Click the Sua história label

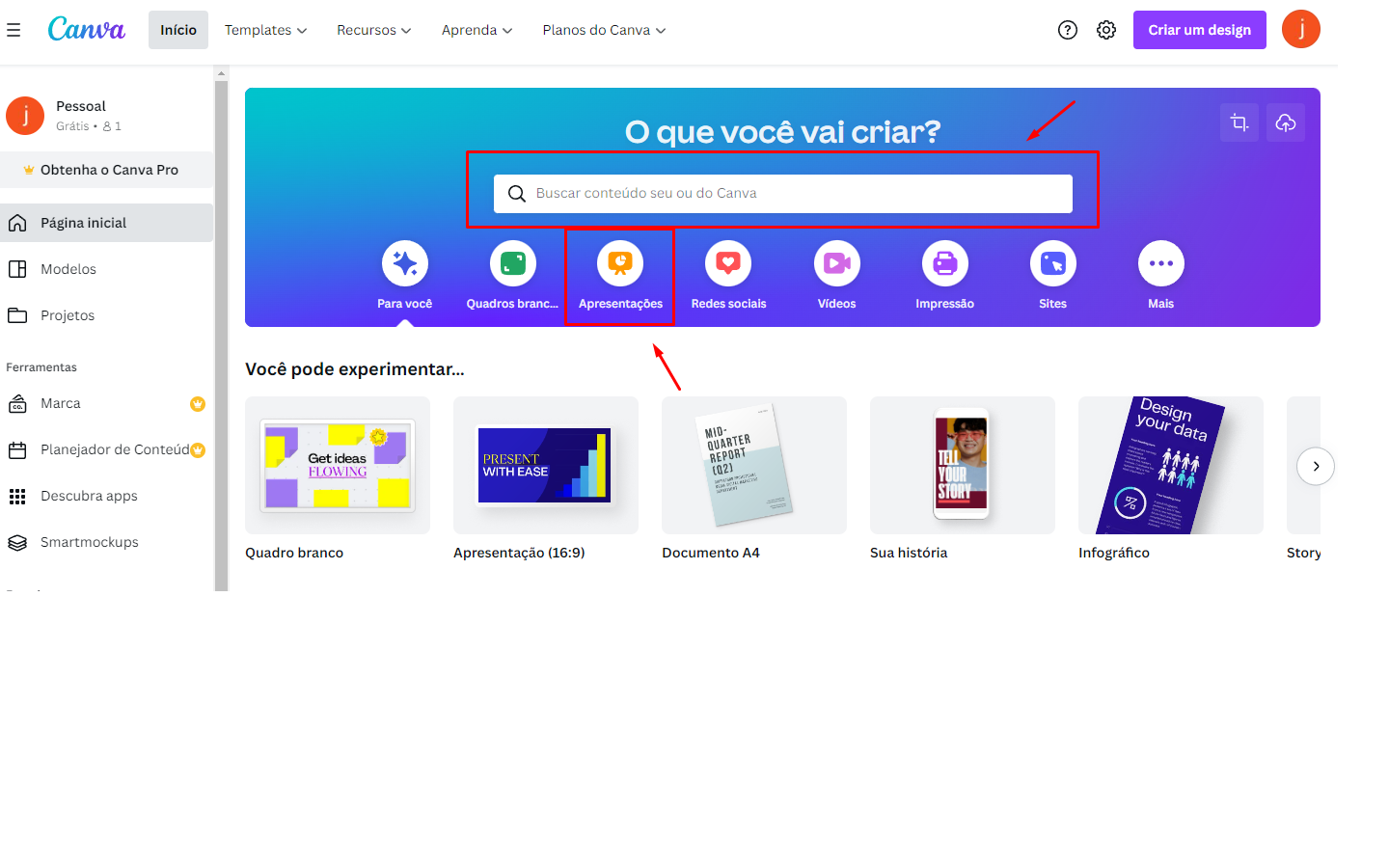click(x=909, y=553)
